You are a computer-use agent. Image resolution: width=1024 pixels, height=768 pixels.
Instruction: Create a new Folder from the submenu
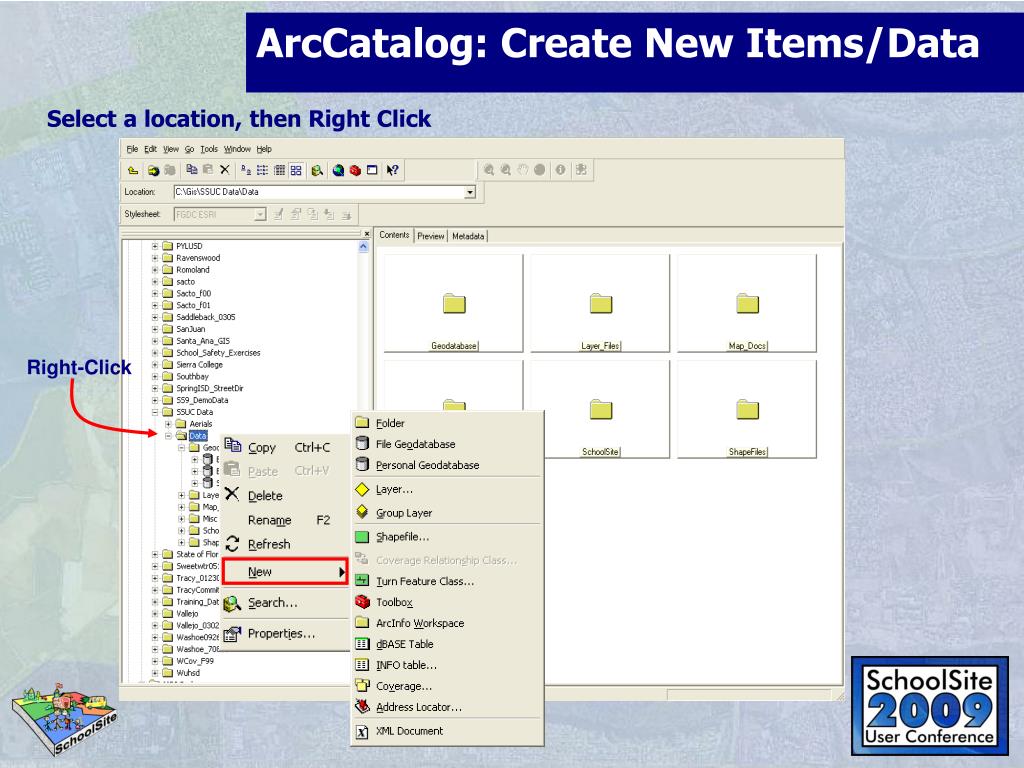(x=447, y=423)
